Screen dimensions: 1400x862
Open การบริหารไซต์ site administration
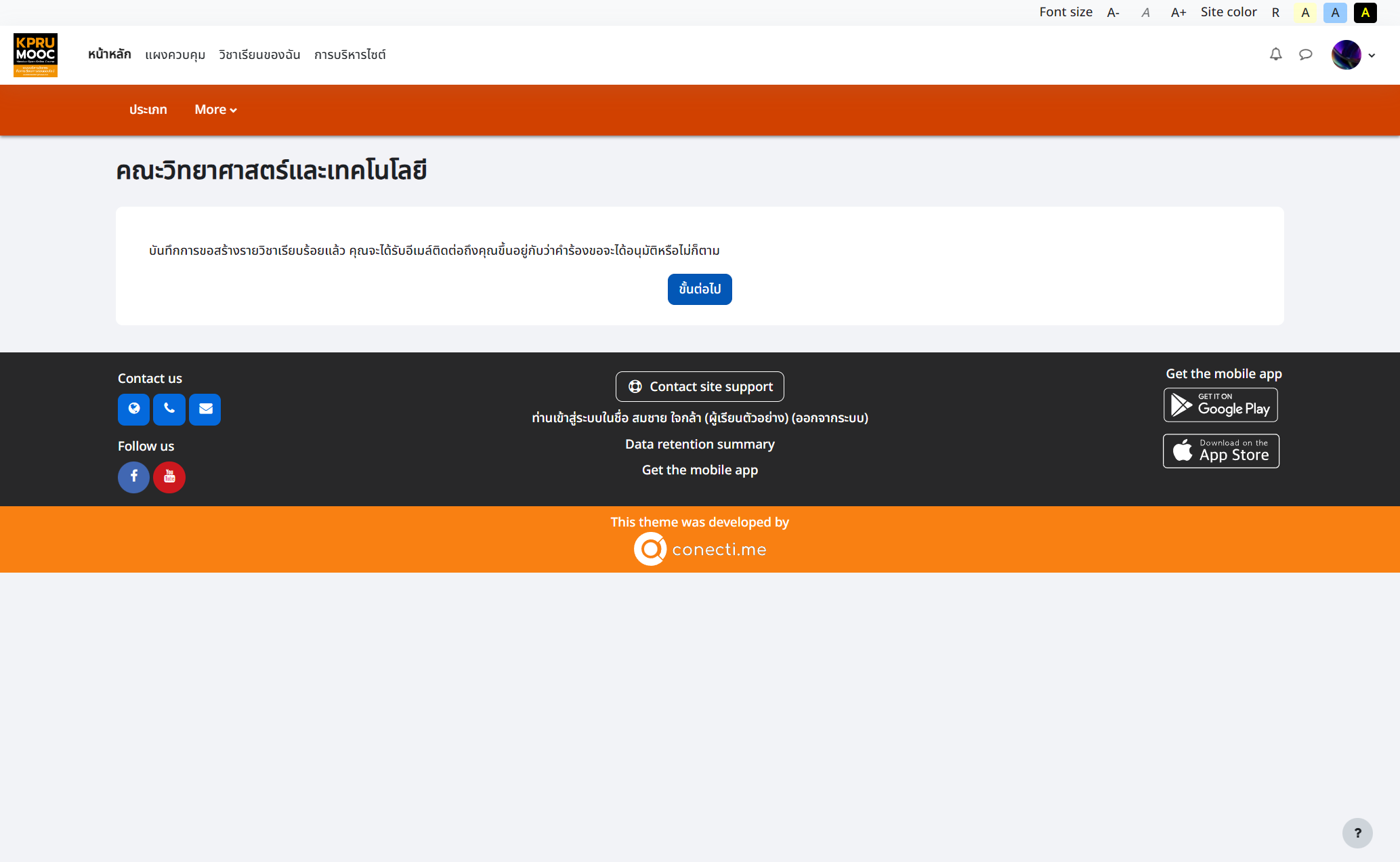coord(350,55)
